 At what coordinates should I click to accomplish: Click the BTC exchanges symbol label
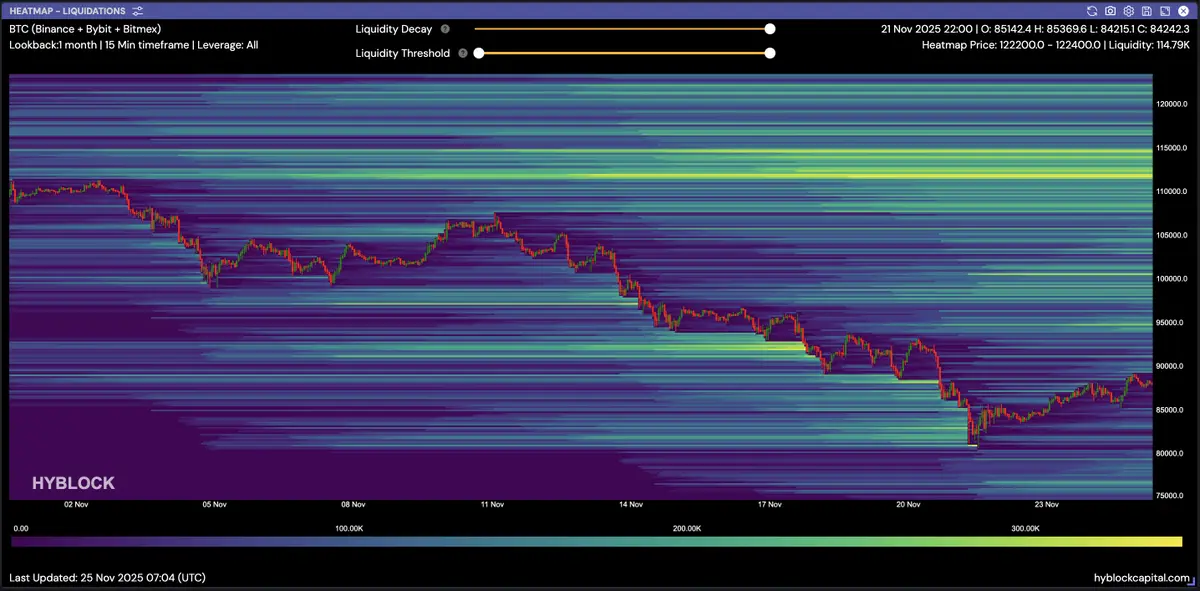[85, 29]
